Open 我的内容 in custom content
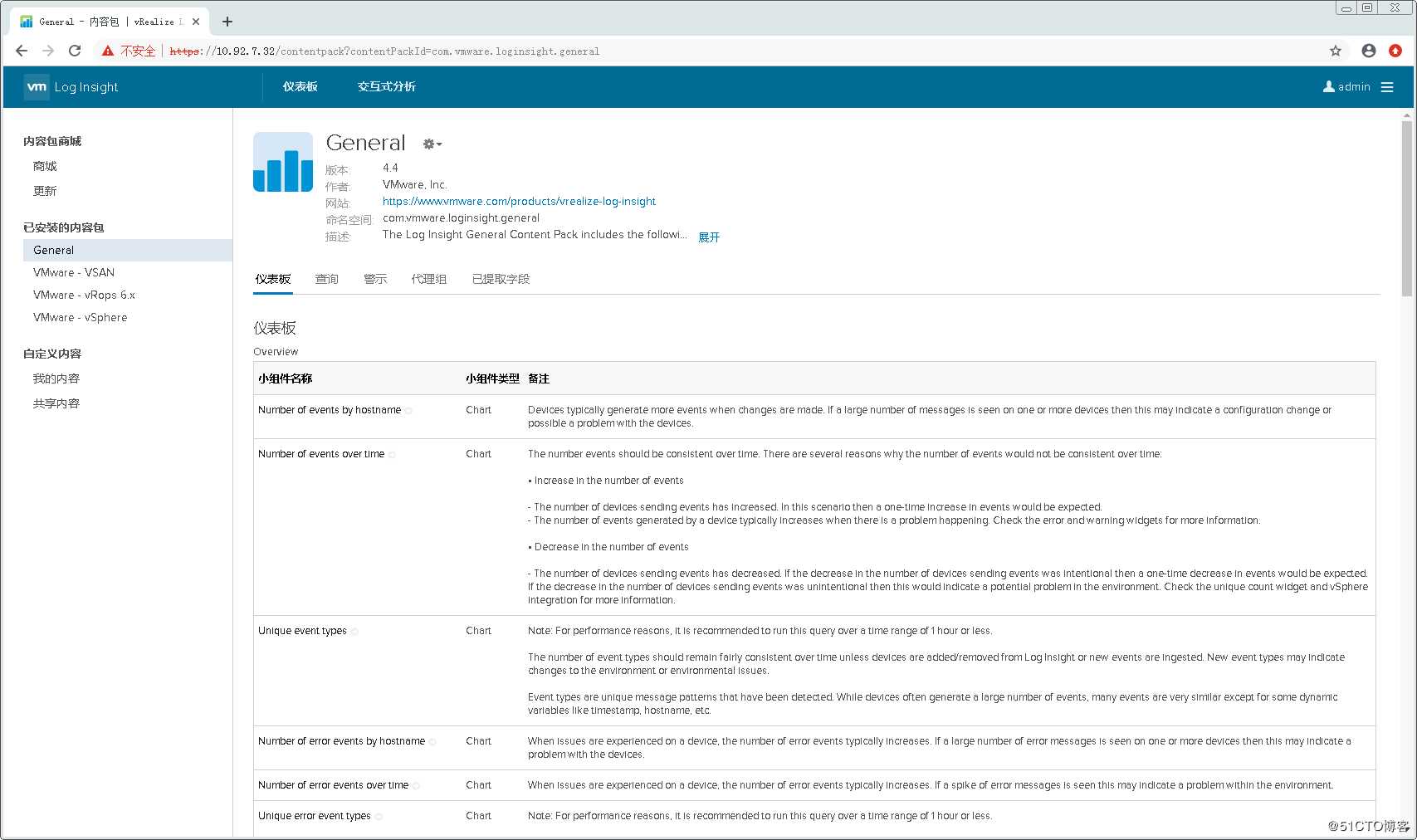 56,378
